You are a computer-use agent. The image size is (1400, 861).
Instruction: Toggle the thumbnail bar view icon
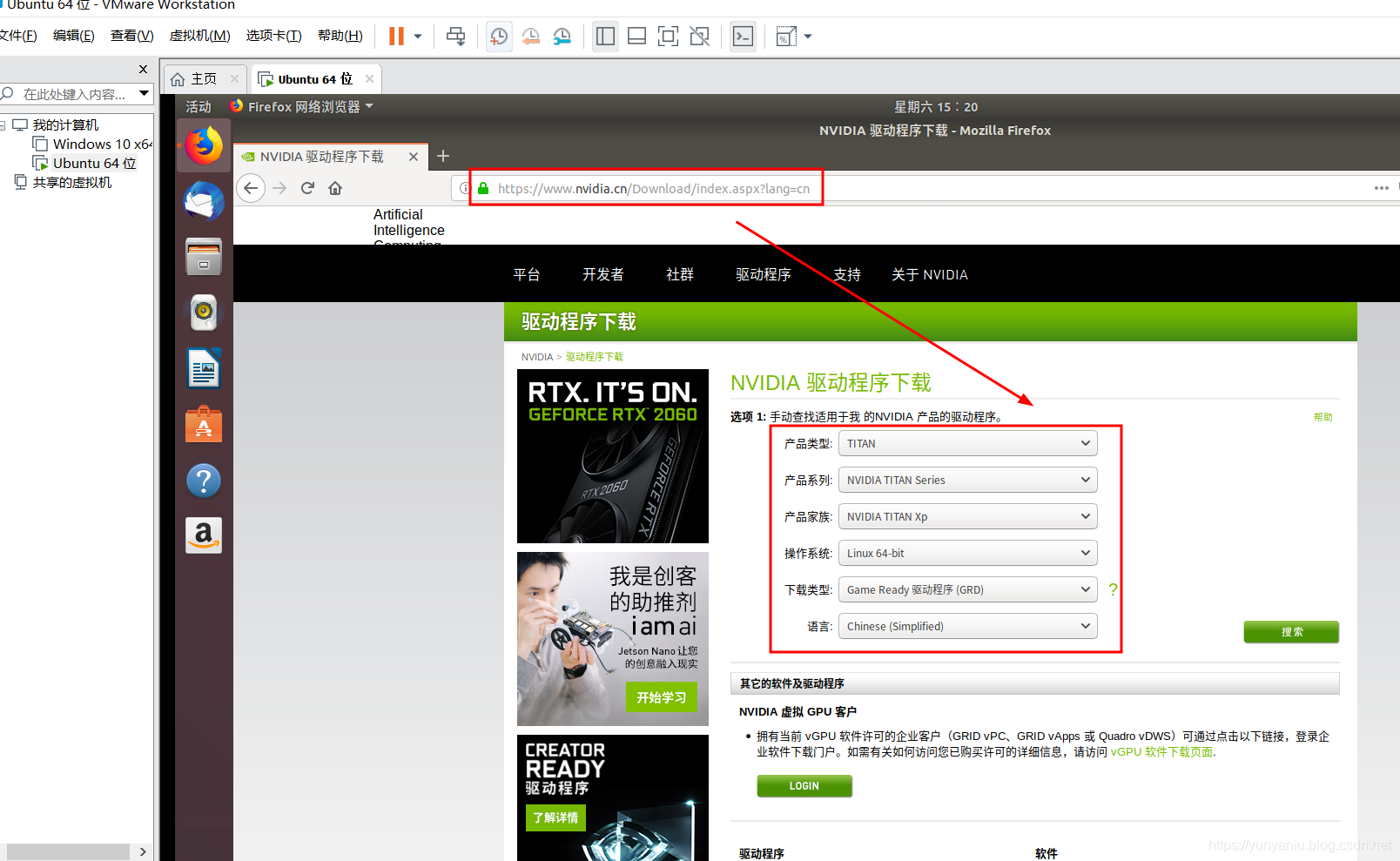point(636,37)
